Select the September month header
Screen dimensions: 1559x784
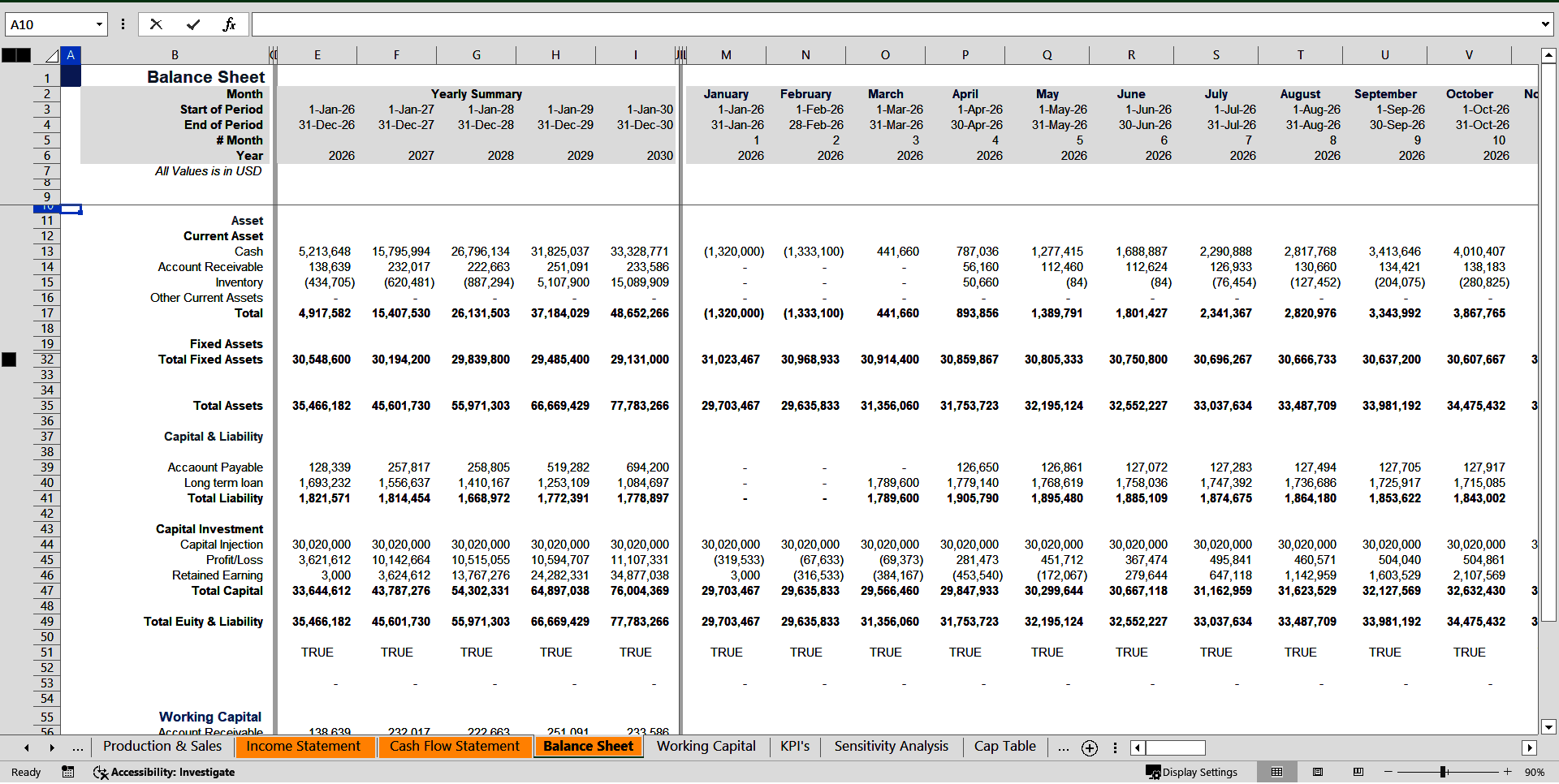[x=1384, y=94]
